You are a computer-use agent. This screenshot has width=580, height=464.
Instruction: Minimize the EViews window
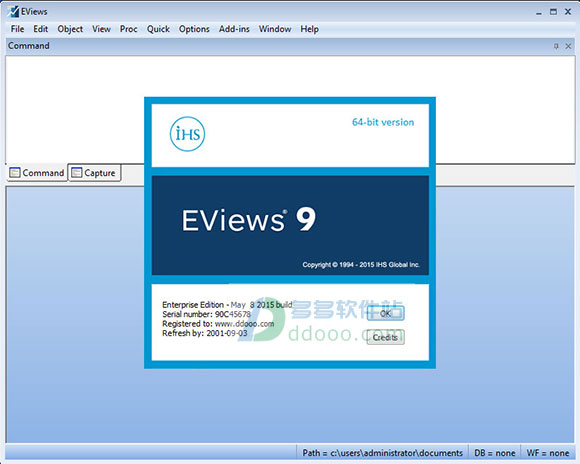click(x=539, y=12)
